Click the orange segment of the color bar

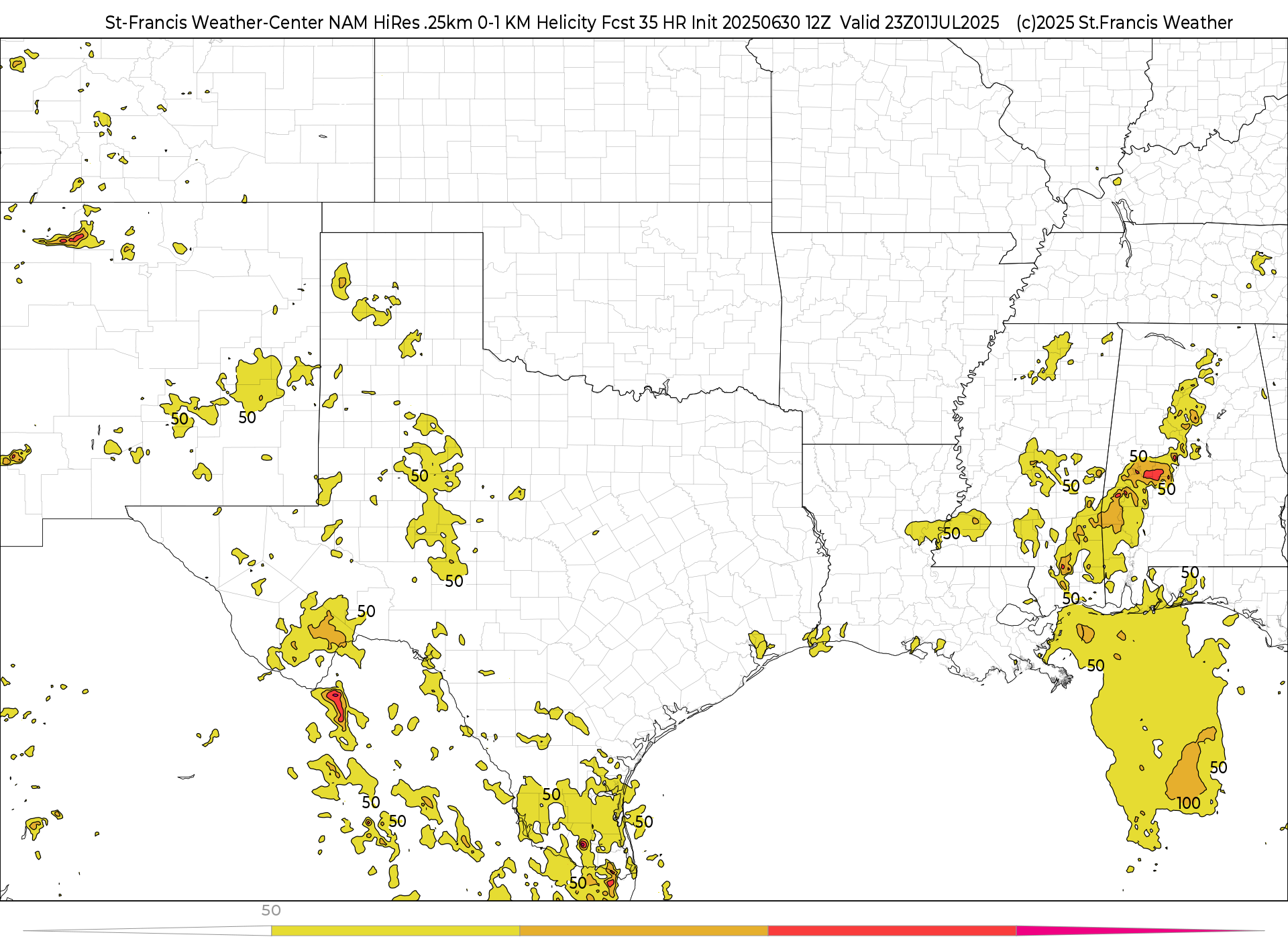click(x=644, y=931)
